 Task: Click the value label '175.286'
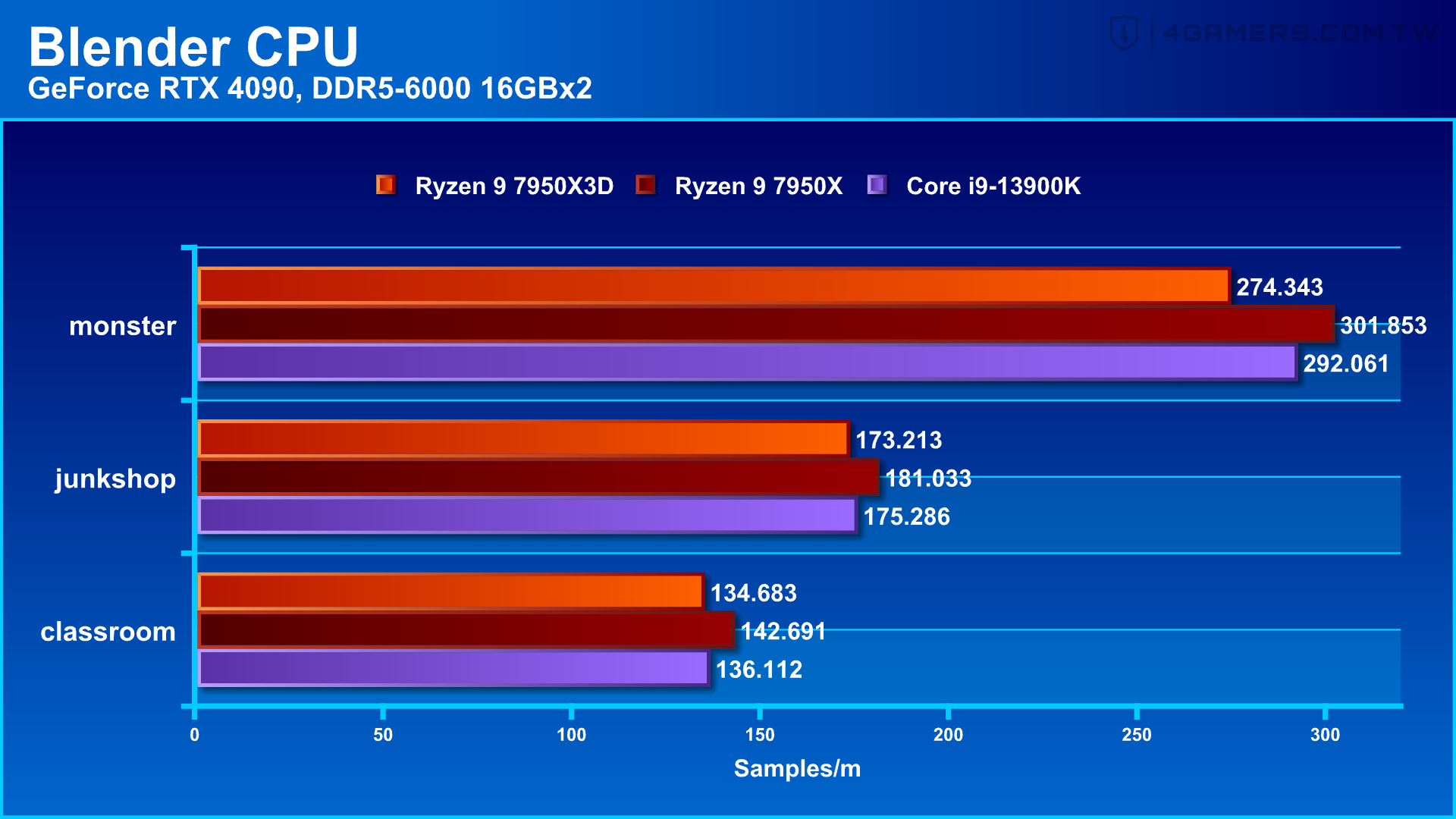(x=906, y=517)
